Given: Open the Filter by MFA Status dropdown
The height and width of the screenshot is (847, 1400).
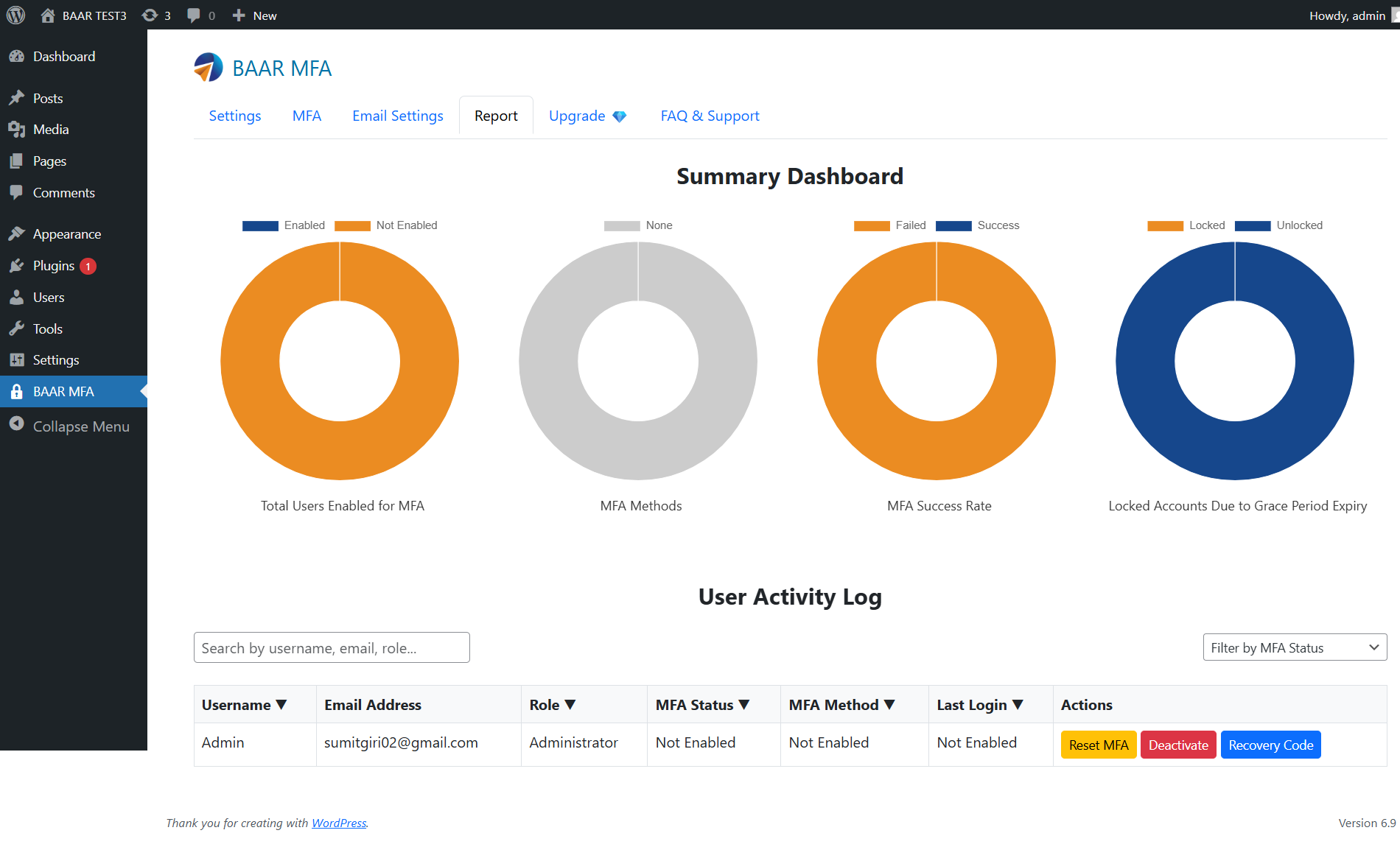Looking at the screenshot, I should pos(1294,647).
